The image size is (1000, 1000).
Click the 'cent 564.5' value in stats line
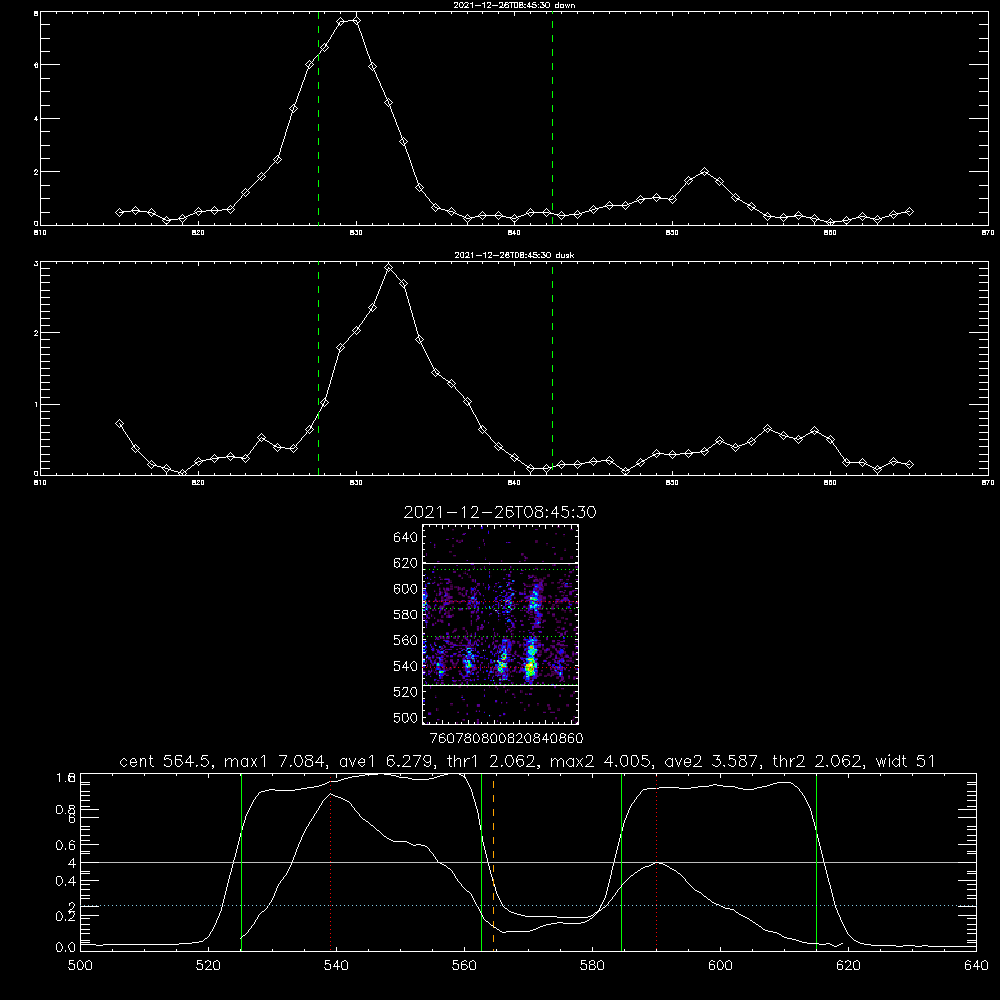pyautogui.click(x=168, y=761)
